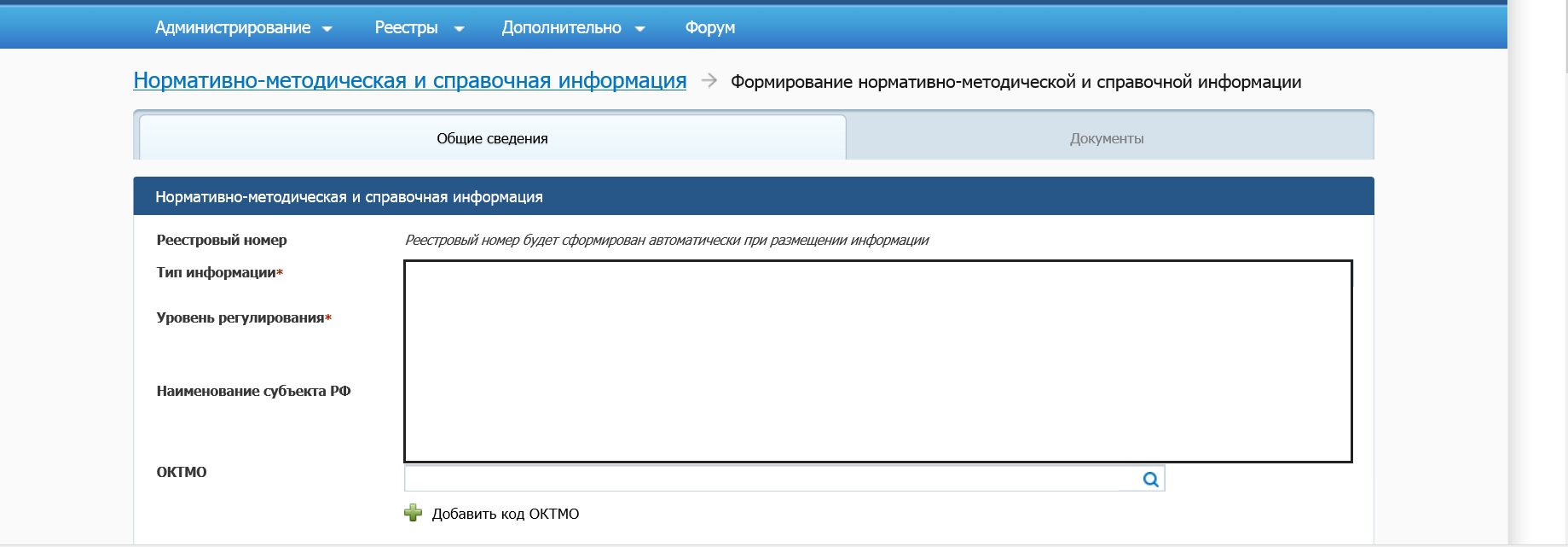Select the Общие сведения tab
This screenshot has height=547, width=1568.
[x=492, y=138]
